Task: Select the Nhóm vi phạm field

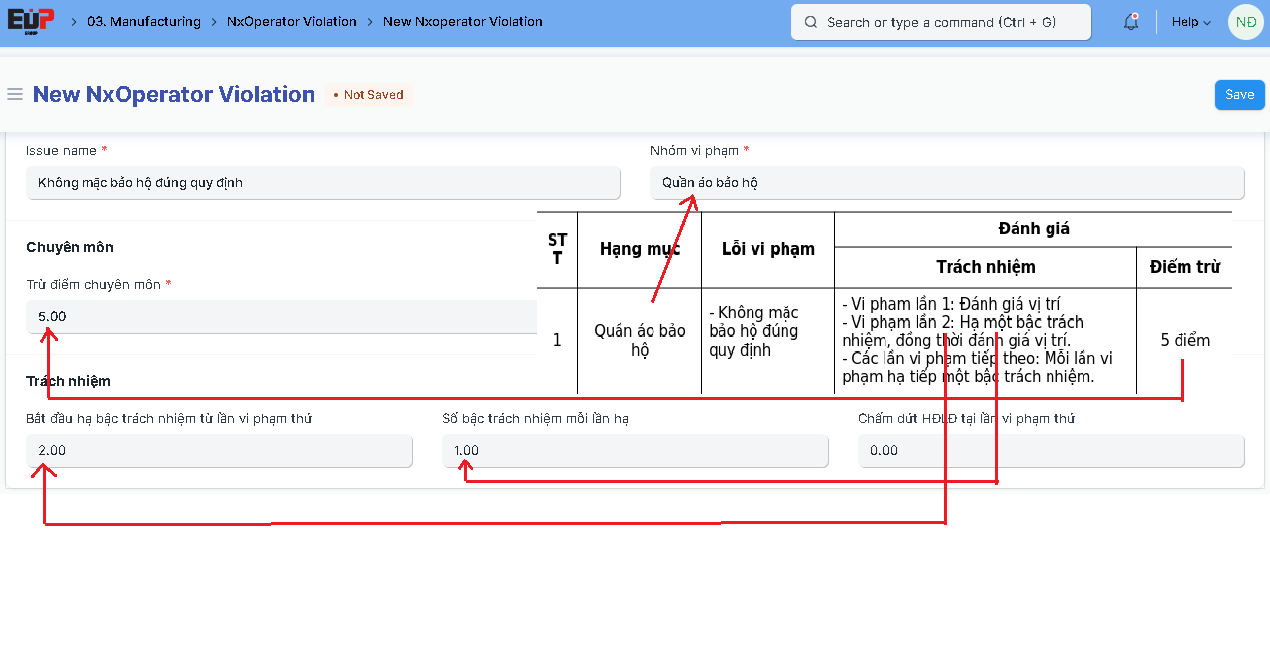Action: click(946, 183)
